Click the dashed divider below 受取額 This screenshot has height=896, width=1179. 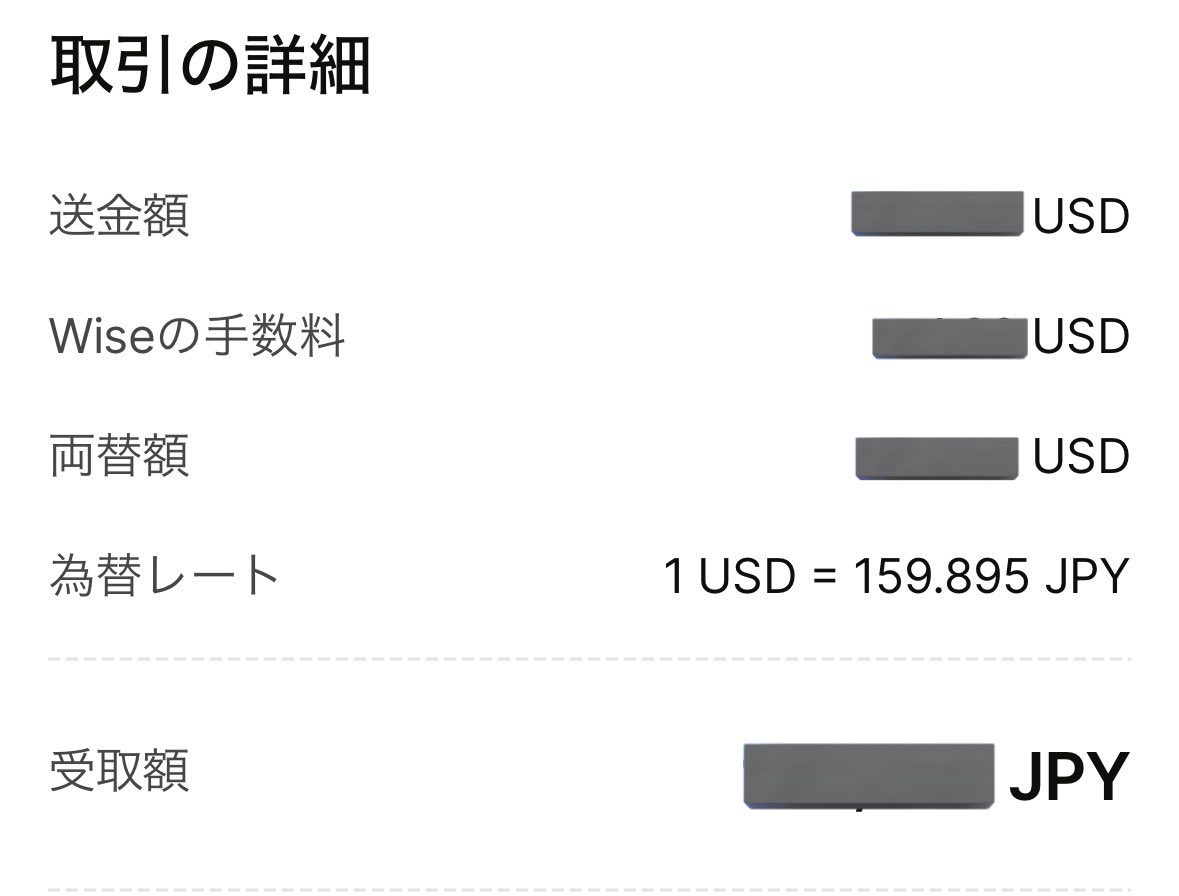[x=590, y=888]
